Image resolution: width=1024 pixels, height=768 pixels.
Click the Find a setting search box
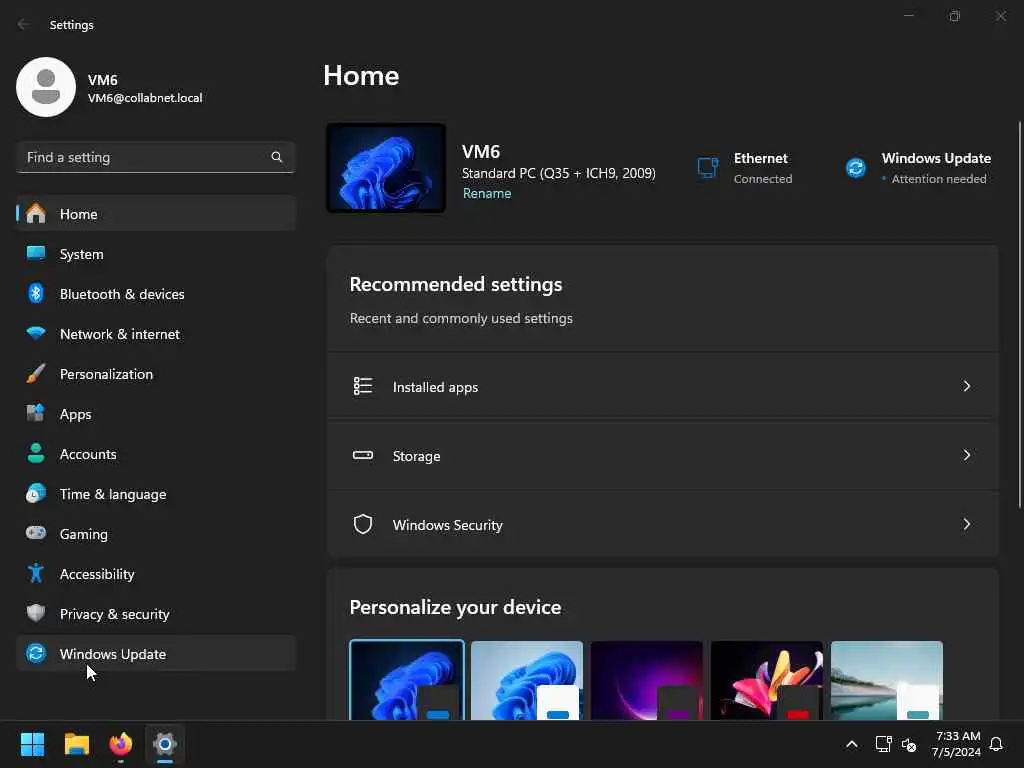(156, 157)
